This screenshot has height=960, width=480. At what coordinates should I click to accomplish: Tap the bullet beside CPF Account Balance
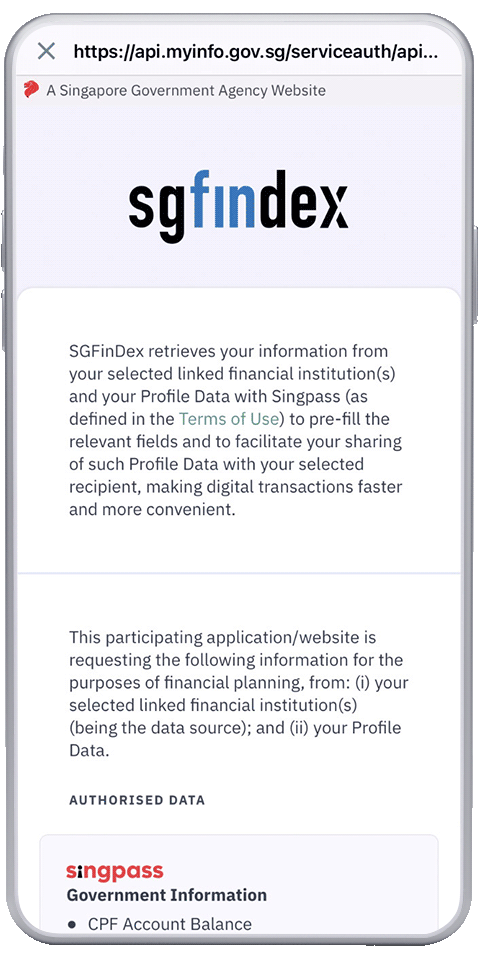[72, 924]
